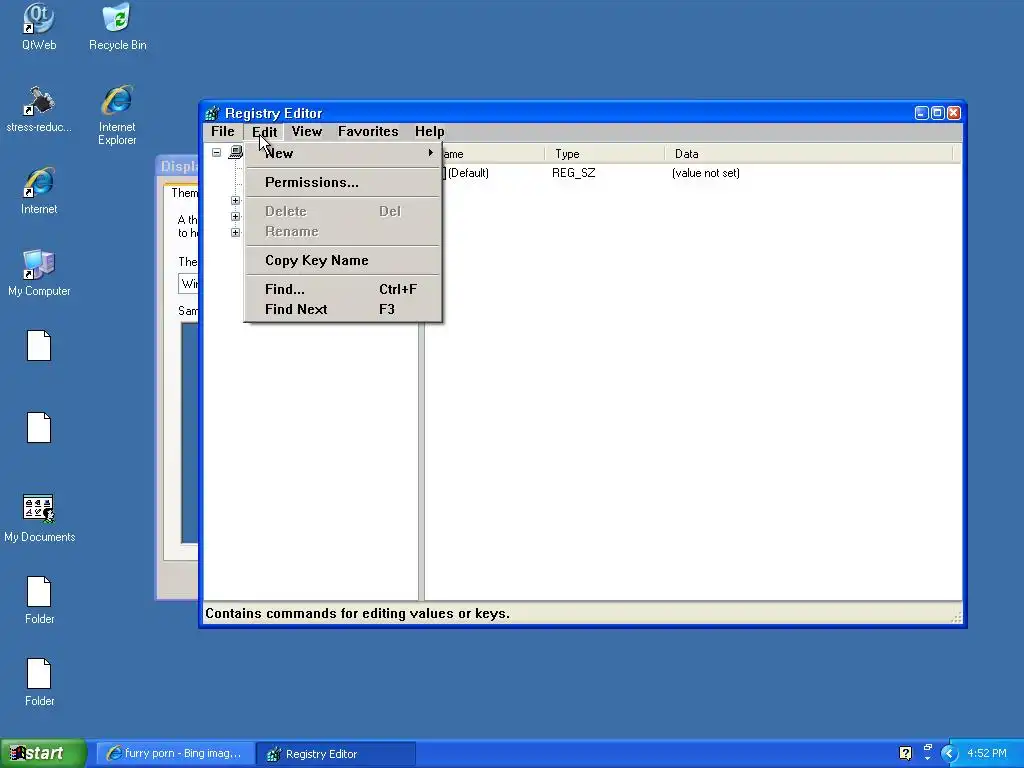Select the Internet shortcut icon
This screenshot has width=1024, height=768.
pos(39,190)
